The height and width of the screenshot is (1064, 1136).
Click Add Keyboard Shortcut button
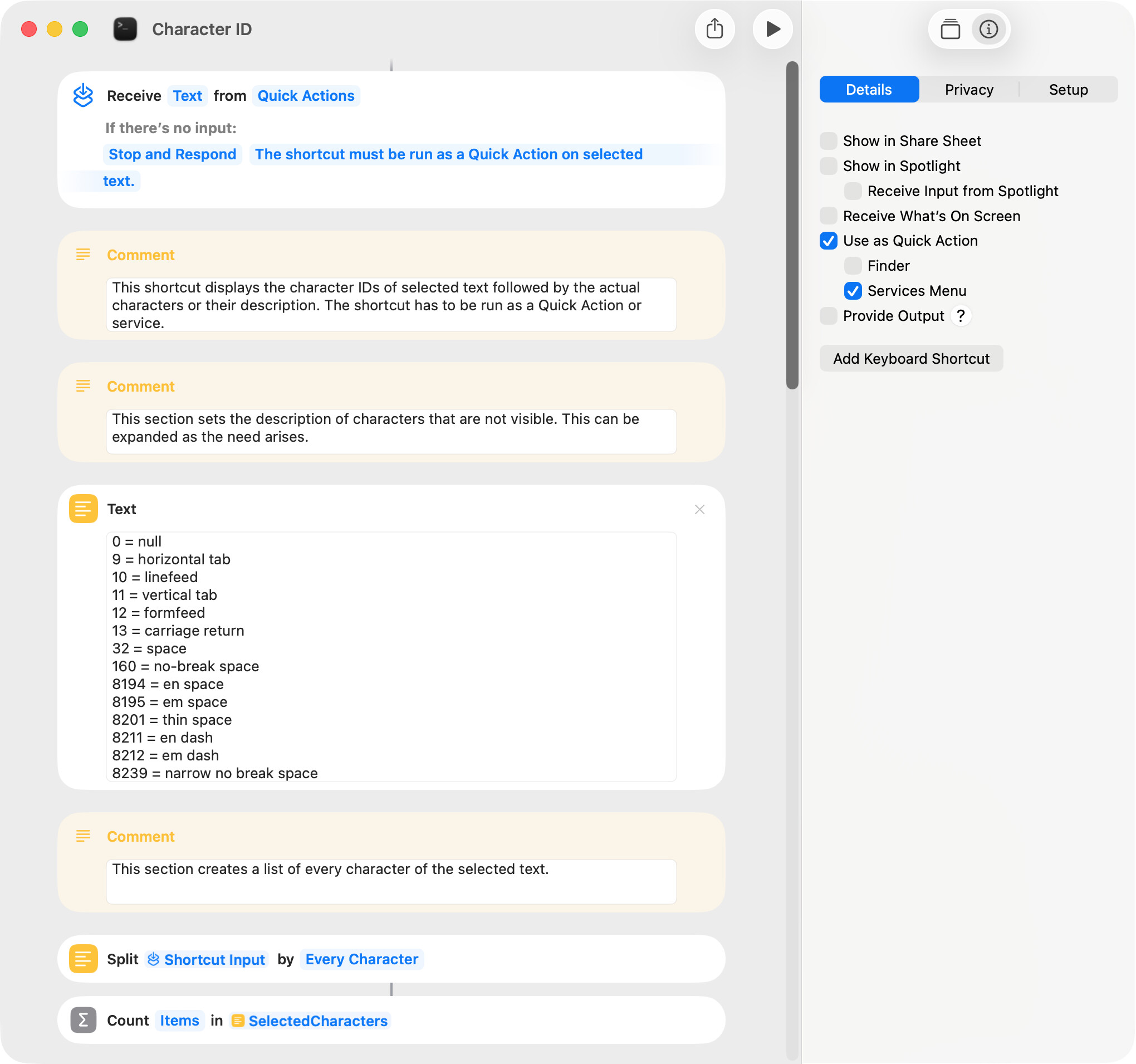911,359
